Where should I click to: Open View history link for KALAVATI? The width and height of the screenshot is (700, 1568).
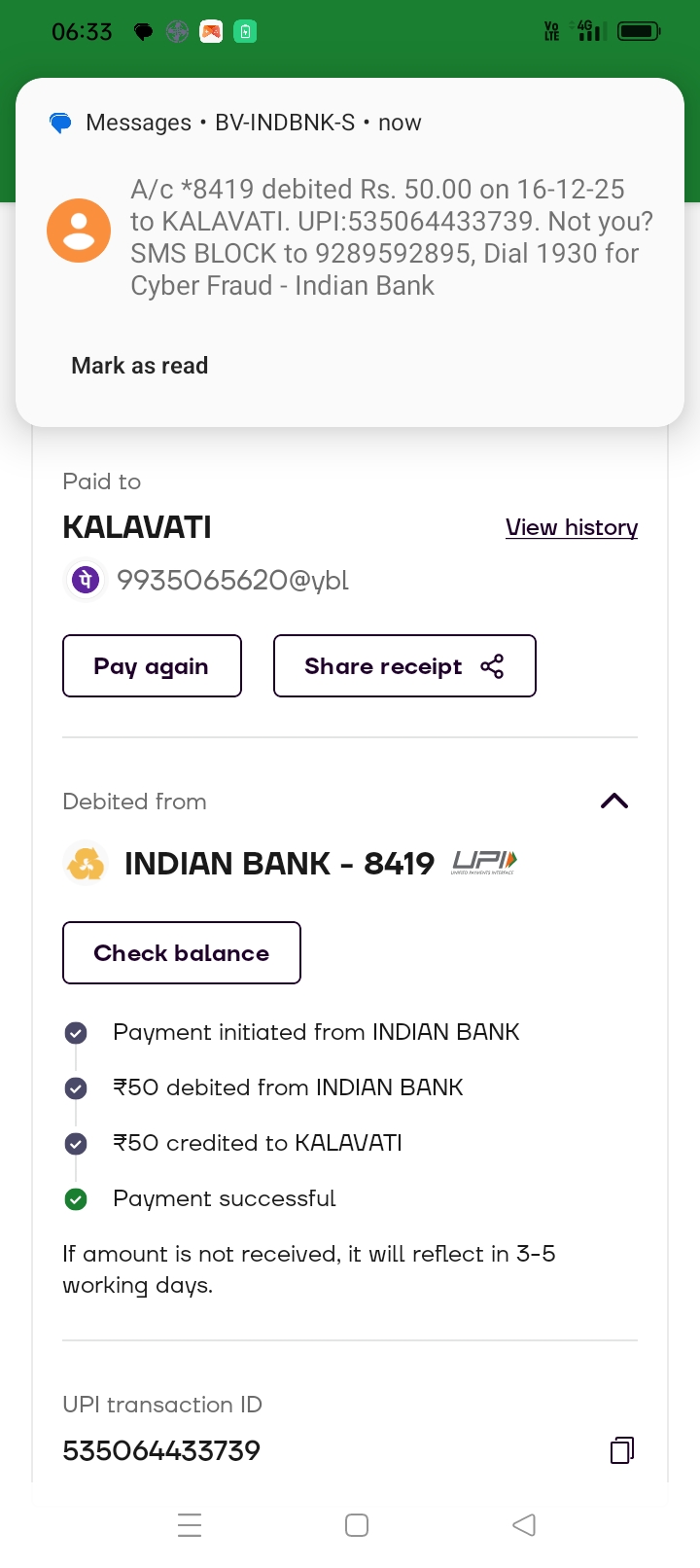coord(572,527)
